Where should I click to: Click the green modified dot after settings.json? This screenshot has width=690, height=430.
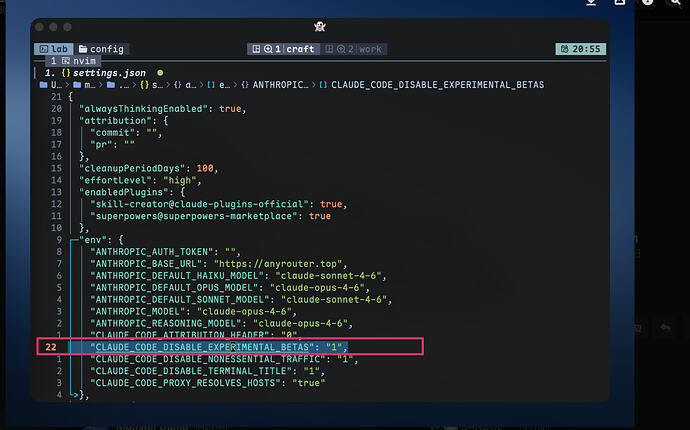coord(160,73)
